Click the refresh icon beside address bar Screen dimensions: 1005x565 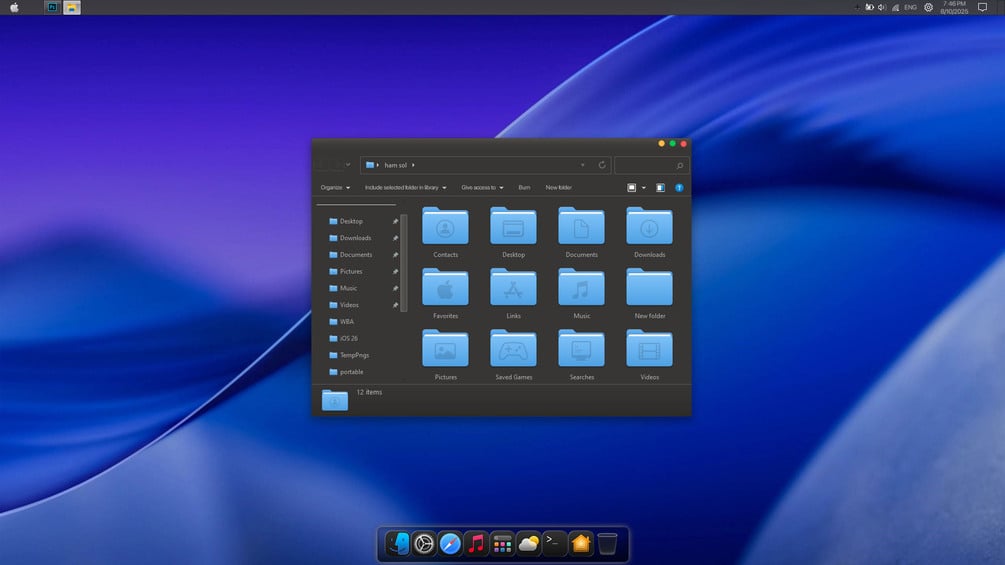(602, 165)
